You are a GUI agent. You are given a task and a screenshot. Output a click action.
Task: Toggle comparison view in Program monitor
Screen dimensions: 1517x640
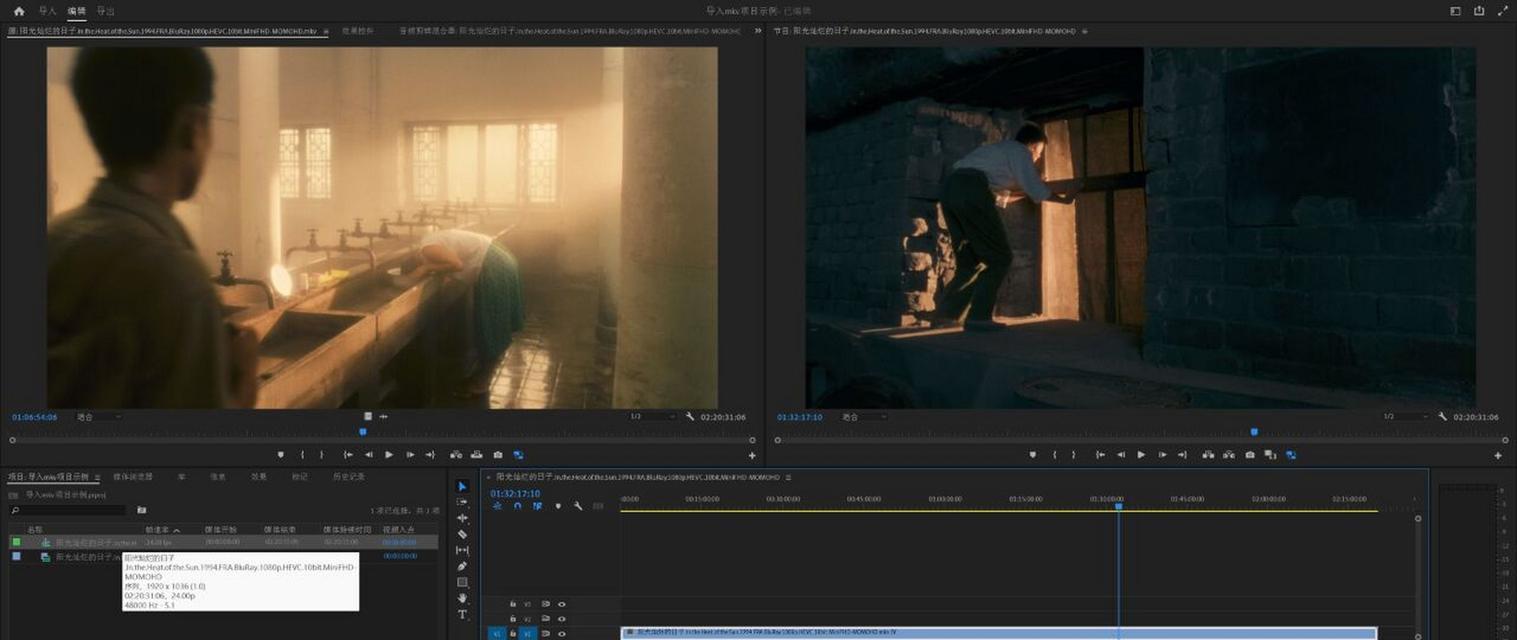pyautogui.click(x=1270, y=454)
